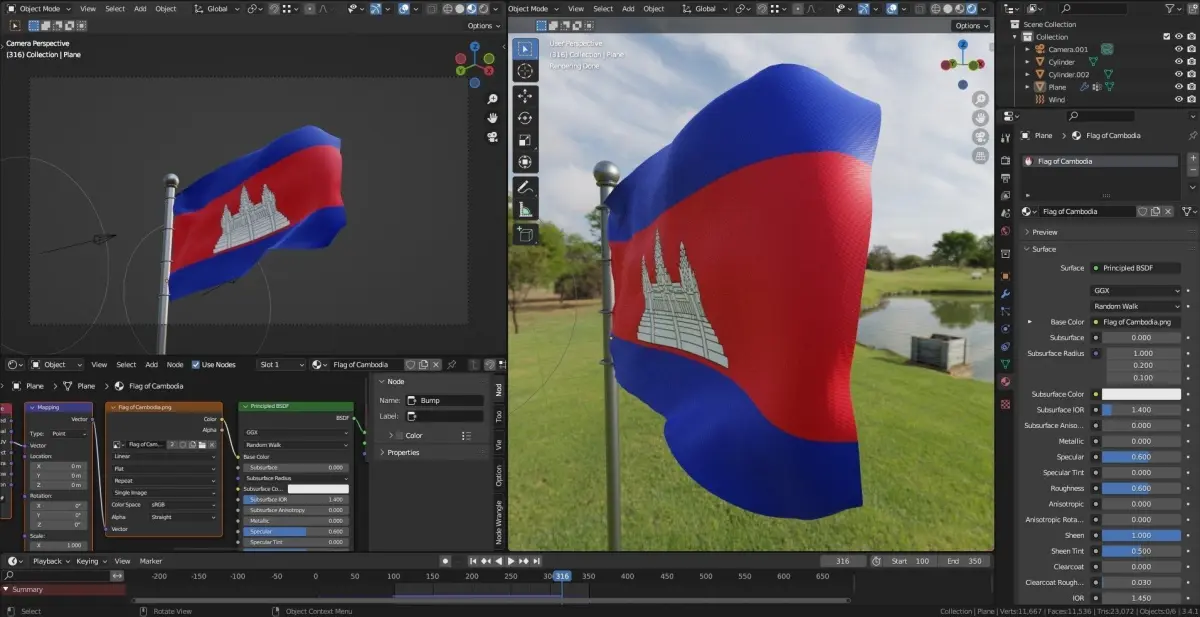1200x617 pixels.
Task: Hide Cylinder eye icon in outliner
Action: coord(1178,61)
